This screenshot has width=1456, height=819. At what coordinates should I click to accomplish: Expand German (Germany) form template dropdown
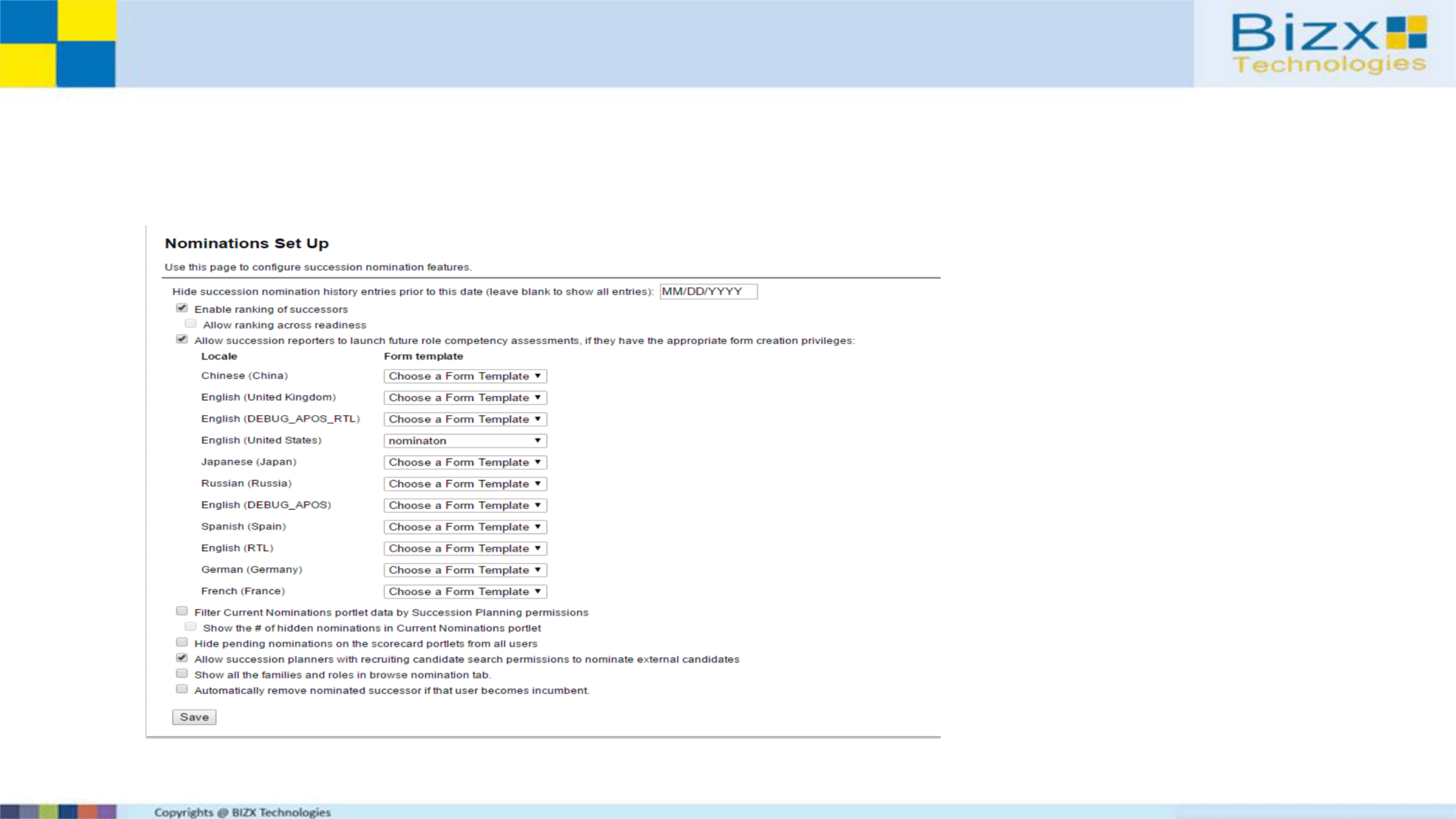point(465,570)
